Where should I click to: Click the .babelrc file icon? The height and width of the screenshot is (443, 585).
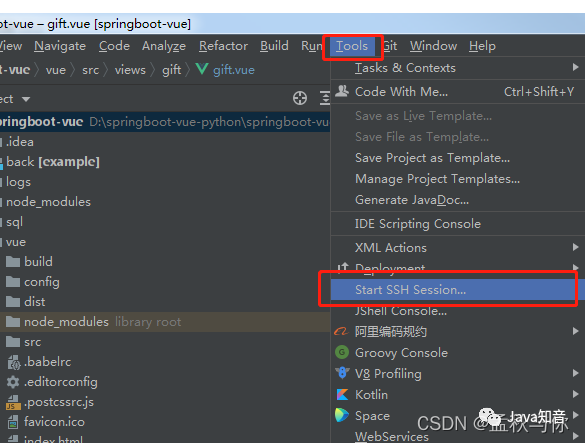(14, 362)
